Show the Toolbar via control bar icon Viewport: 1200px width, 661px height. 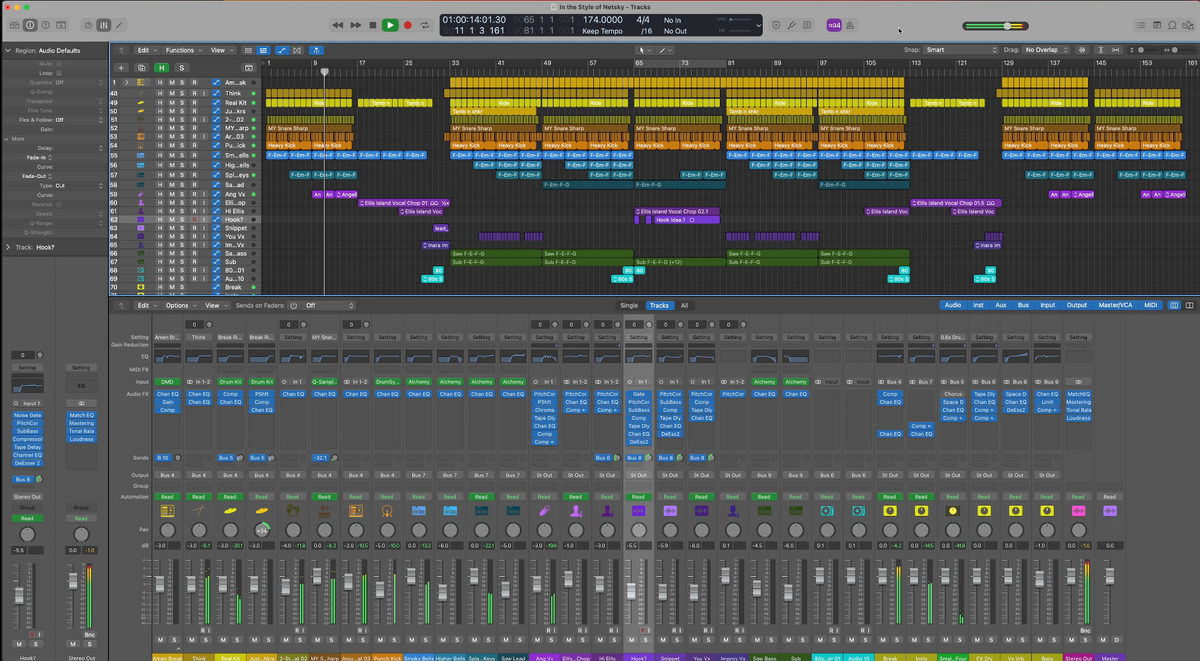(x=63, y=24)
